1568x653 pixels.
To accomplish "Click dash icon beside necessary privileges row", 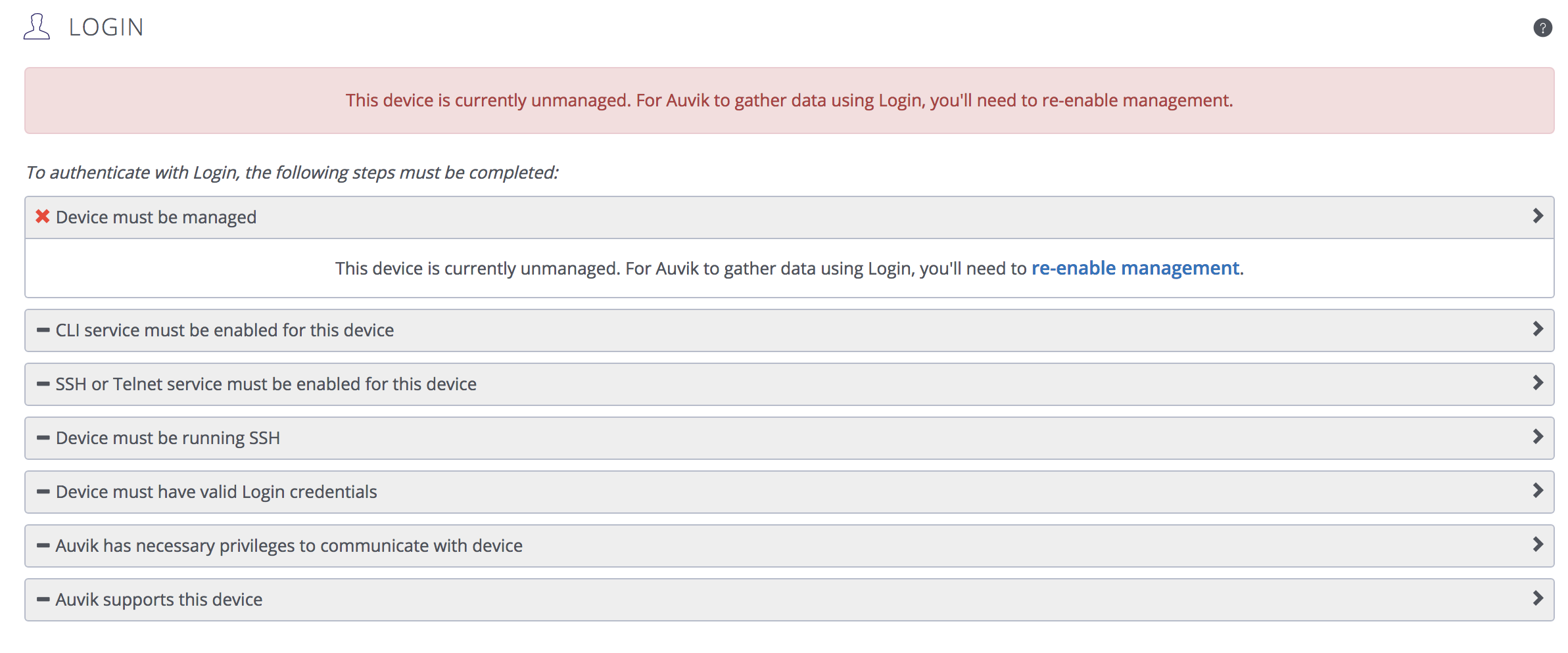I will [43, 545].
